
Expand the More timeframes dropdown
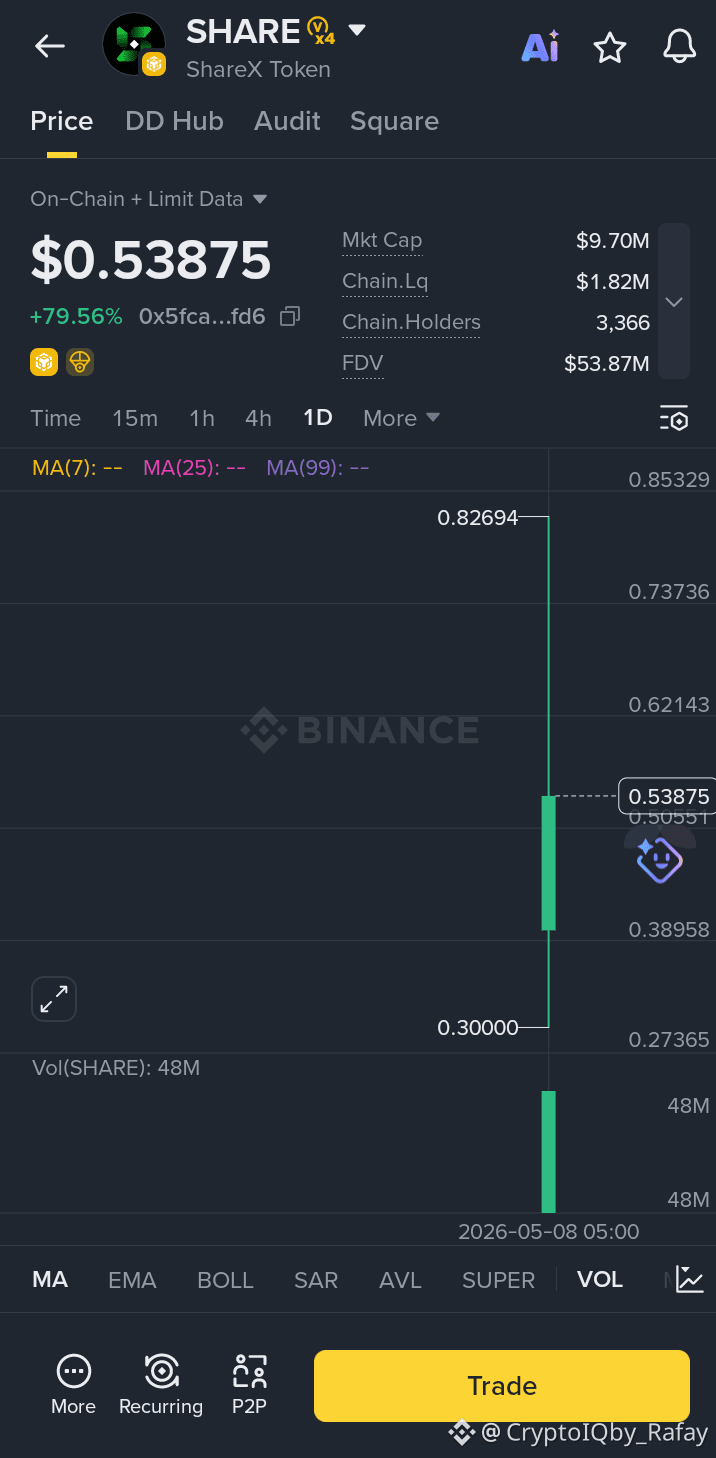coord(401,418)
